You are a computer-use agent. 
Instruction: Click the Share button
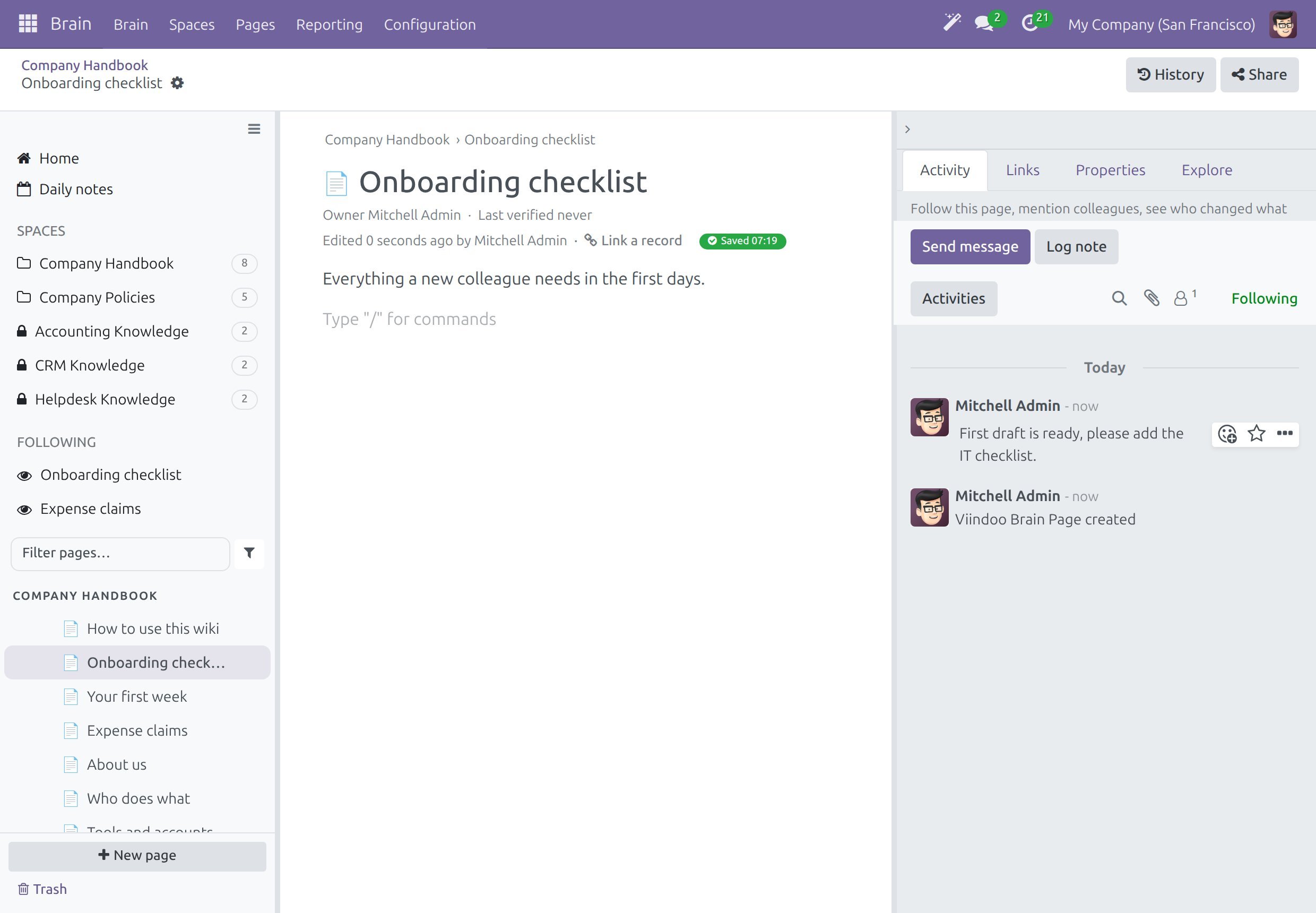[x=1259, y=74]
